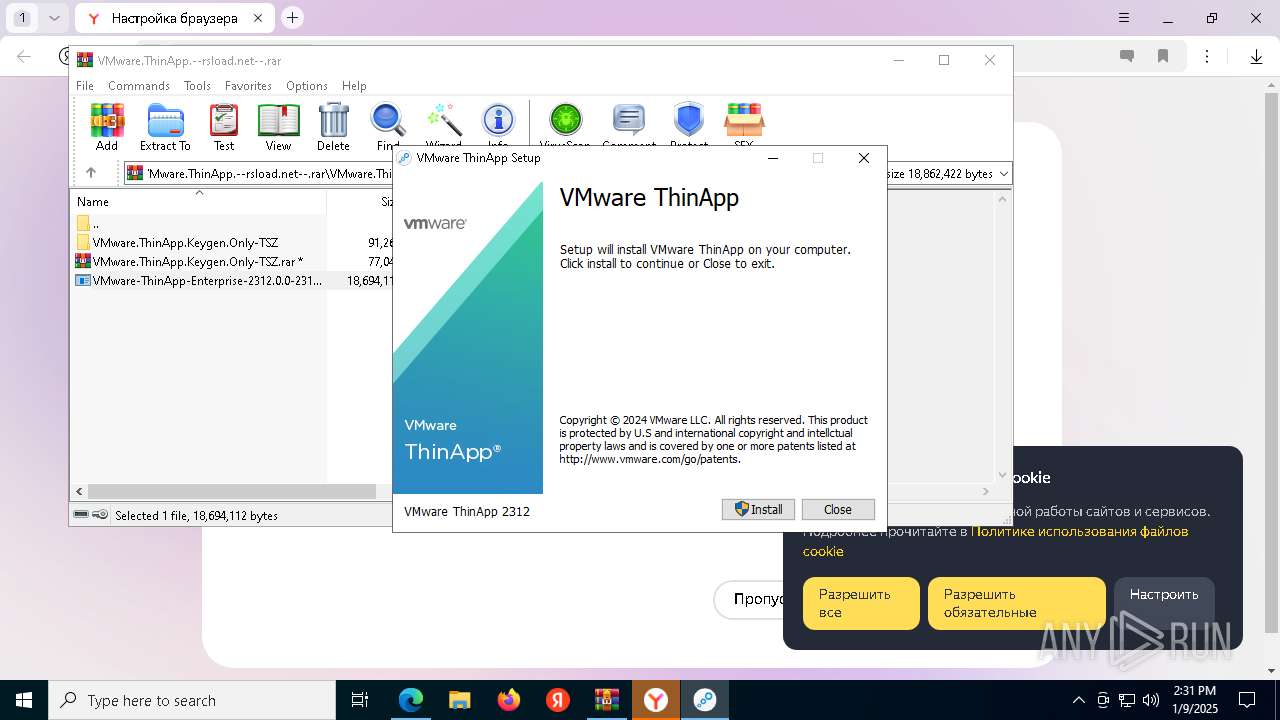Screen dimensions: 1280x720
Task: Click the volume icon in system tray
Action: click(1151, 700)
